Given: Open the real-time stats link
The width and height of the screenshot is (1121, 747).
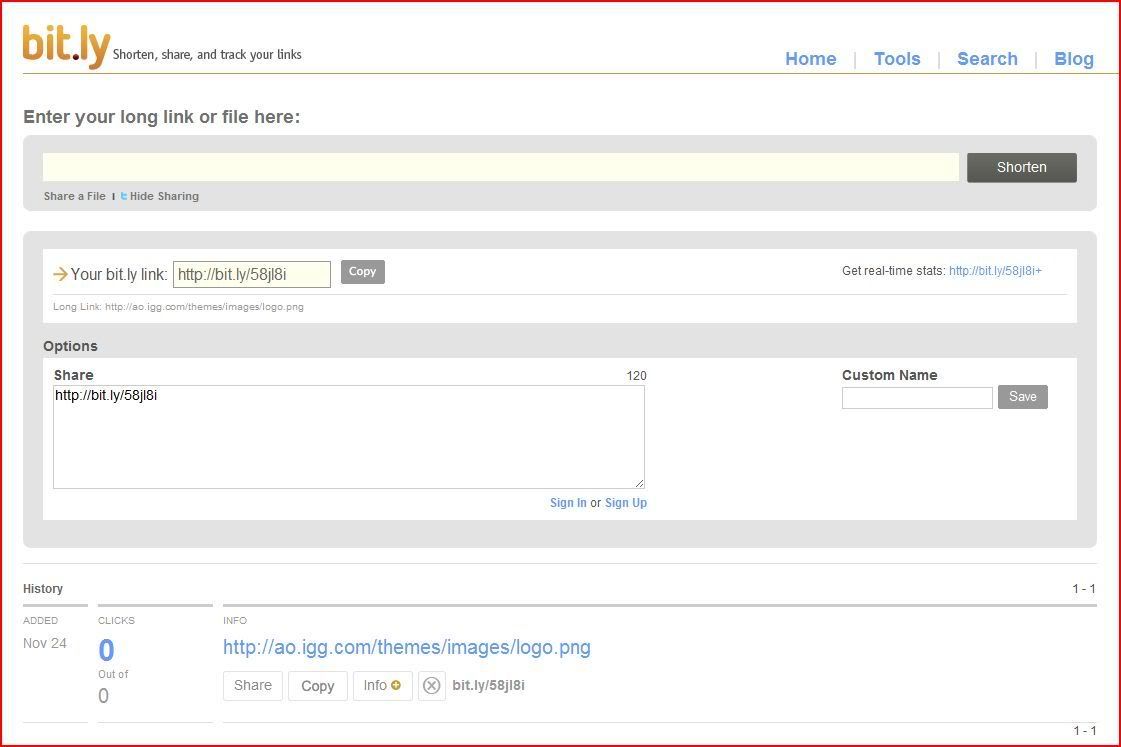Looking at the screenshot, I should [995, 271].
